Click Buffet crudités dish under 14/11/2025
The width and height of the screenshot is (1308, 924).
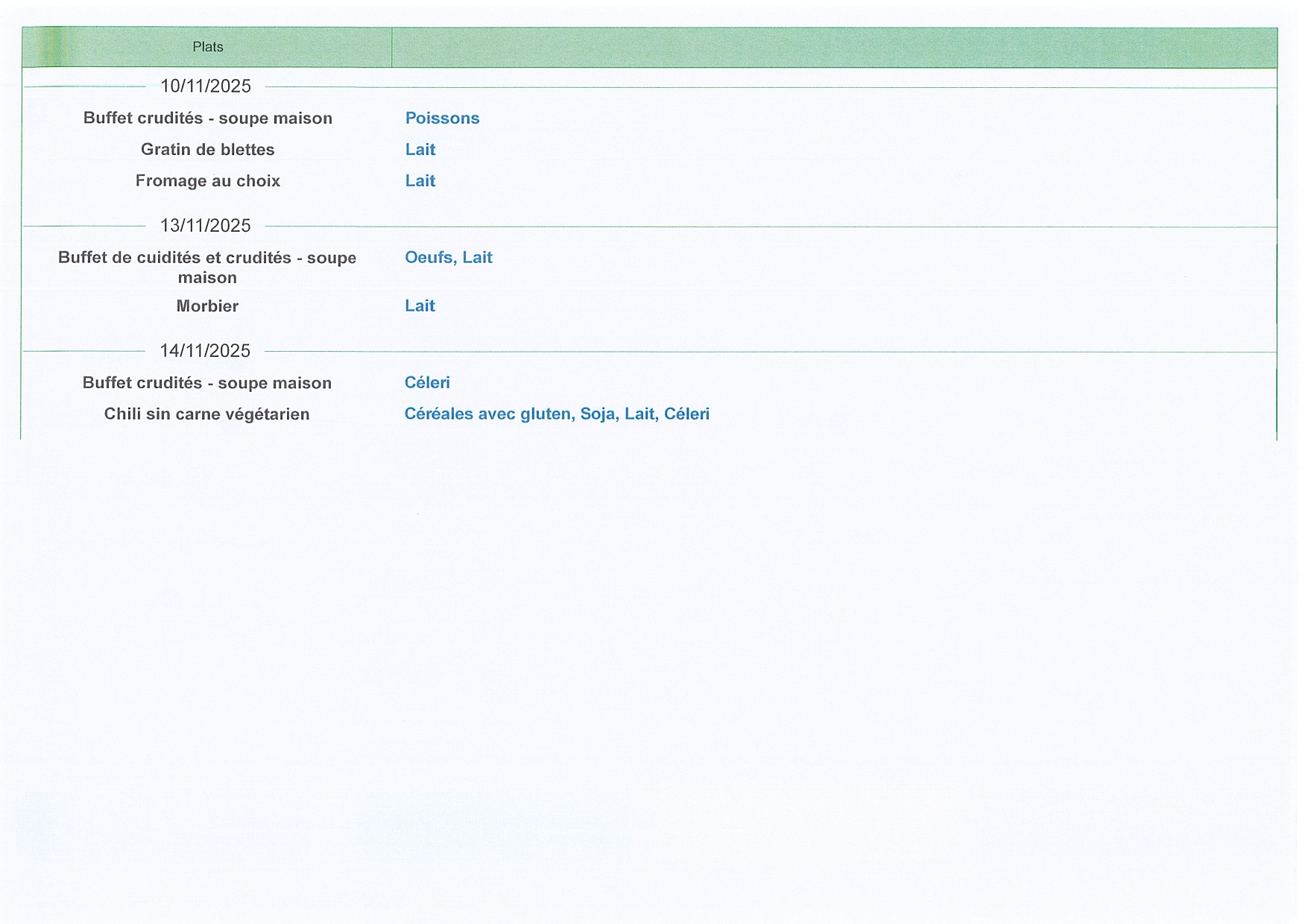click(x=207, y=383)
